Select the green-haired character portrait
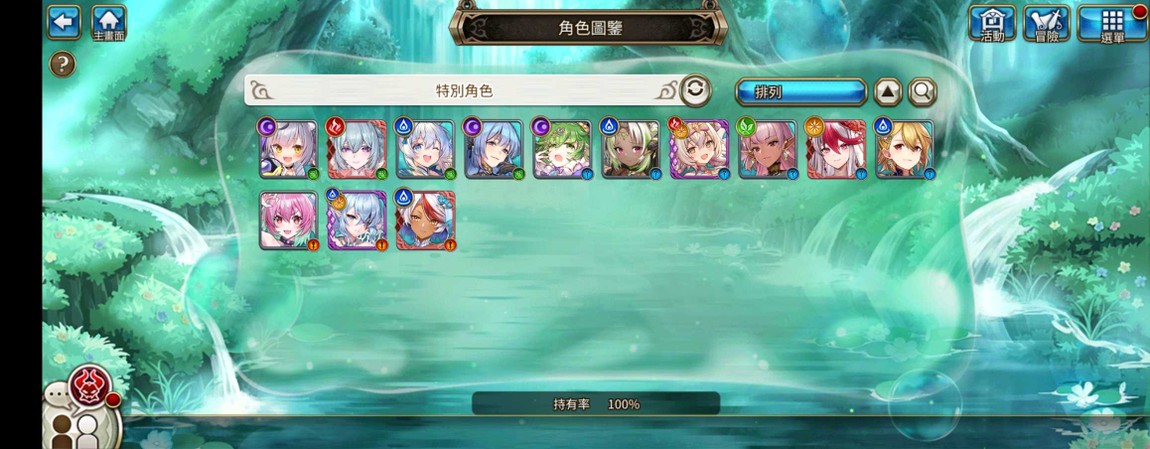Screen dimensions: 1150x449 point(562,149)
